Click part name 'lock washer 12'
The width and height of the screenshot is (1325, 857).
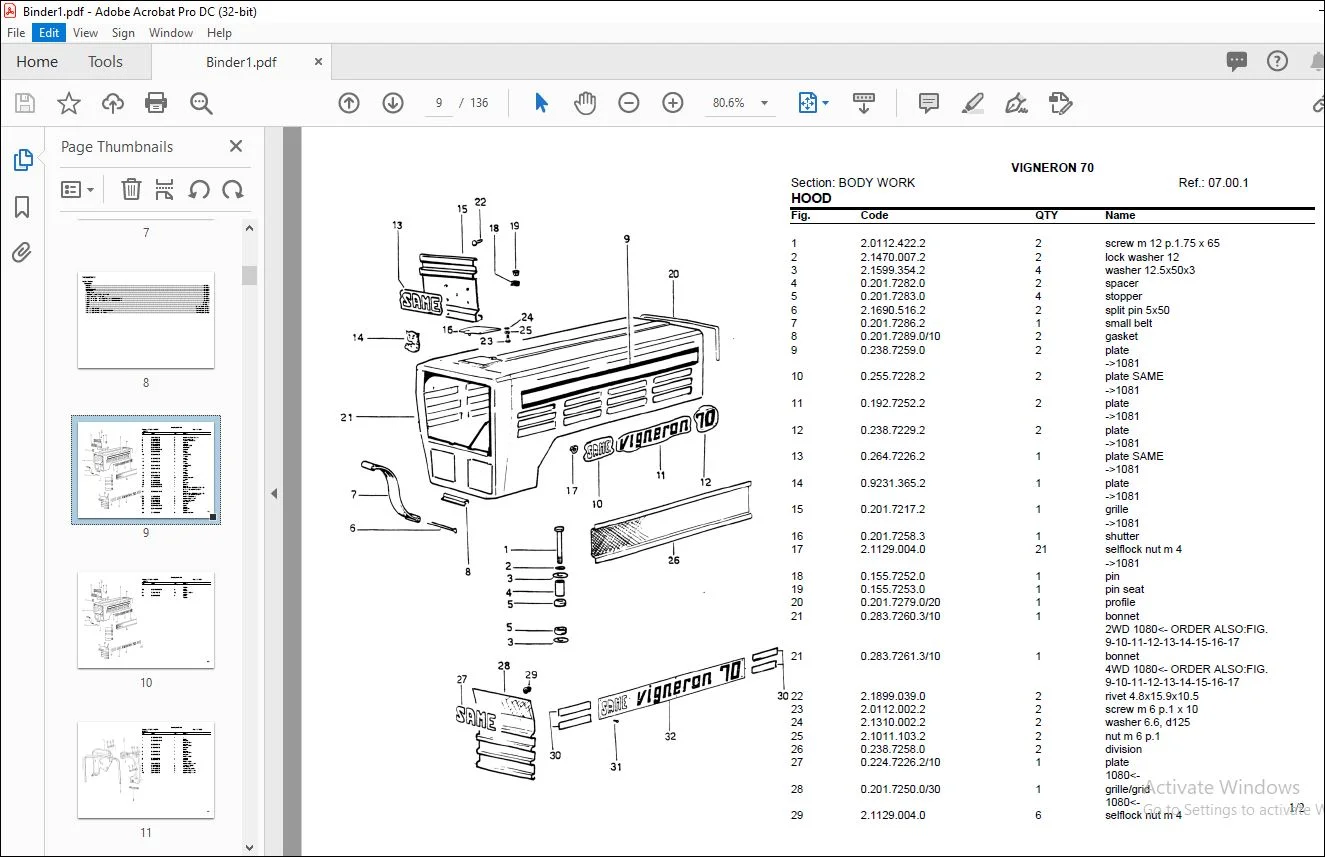(x=1142, y=257)
